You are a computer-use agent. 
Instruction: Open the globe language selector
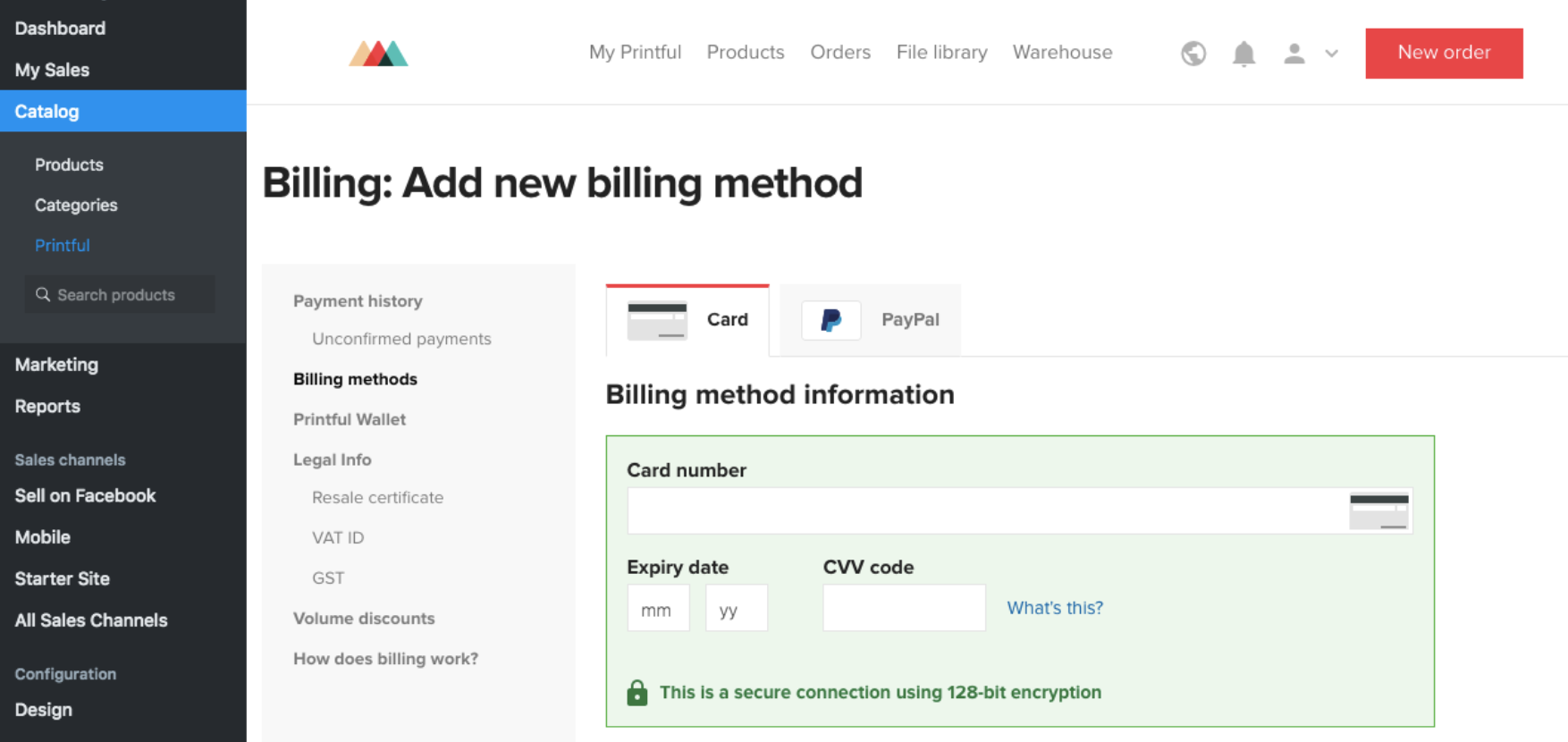tap(1193, 54)
